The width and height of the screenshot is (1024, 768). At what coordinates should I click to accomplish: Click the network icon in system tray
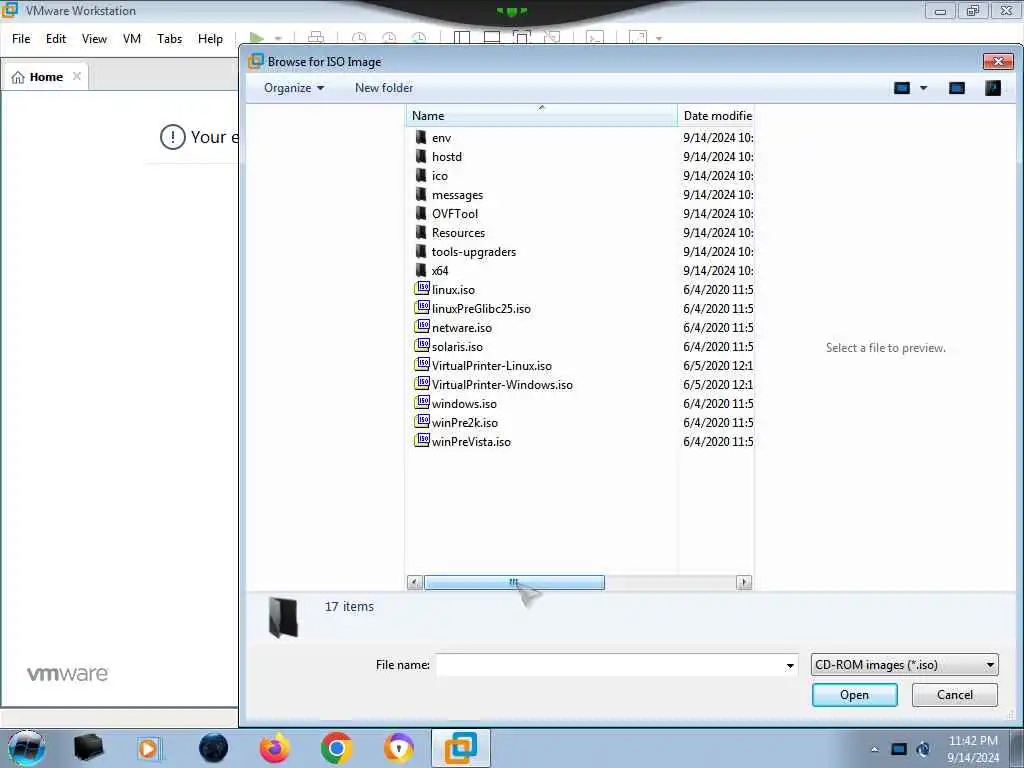[899, 749]
